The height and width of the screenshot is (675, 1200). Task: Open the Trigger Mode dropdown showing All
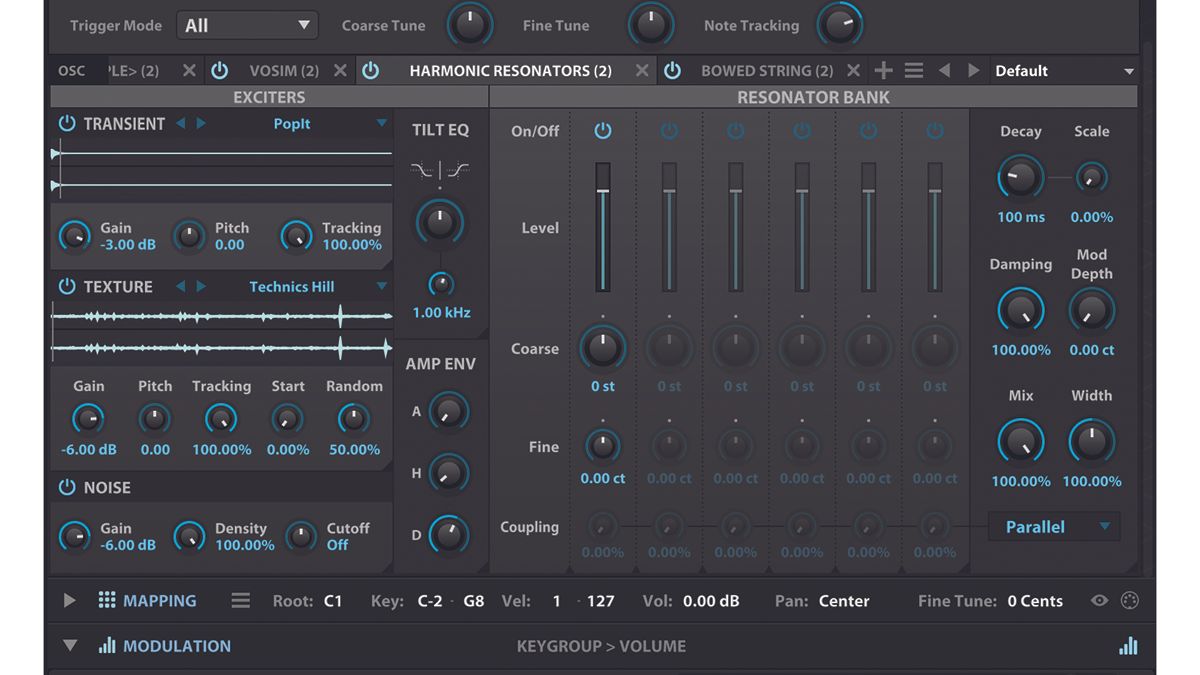coord(247,24)
